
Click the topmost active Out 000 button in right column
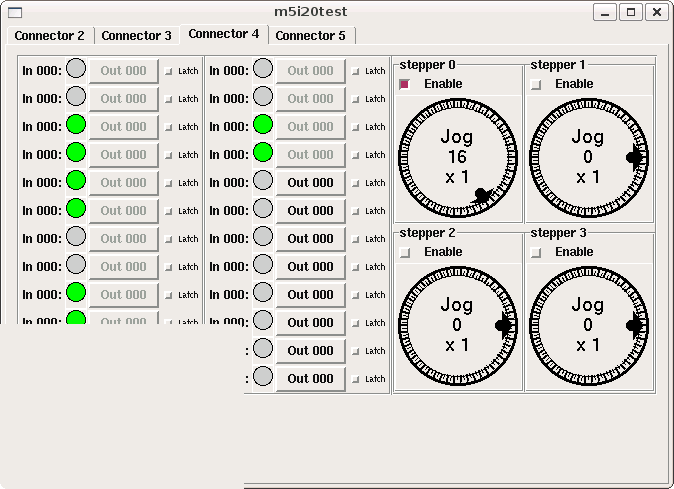[310, 183]
